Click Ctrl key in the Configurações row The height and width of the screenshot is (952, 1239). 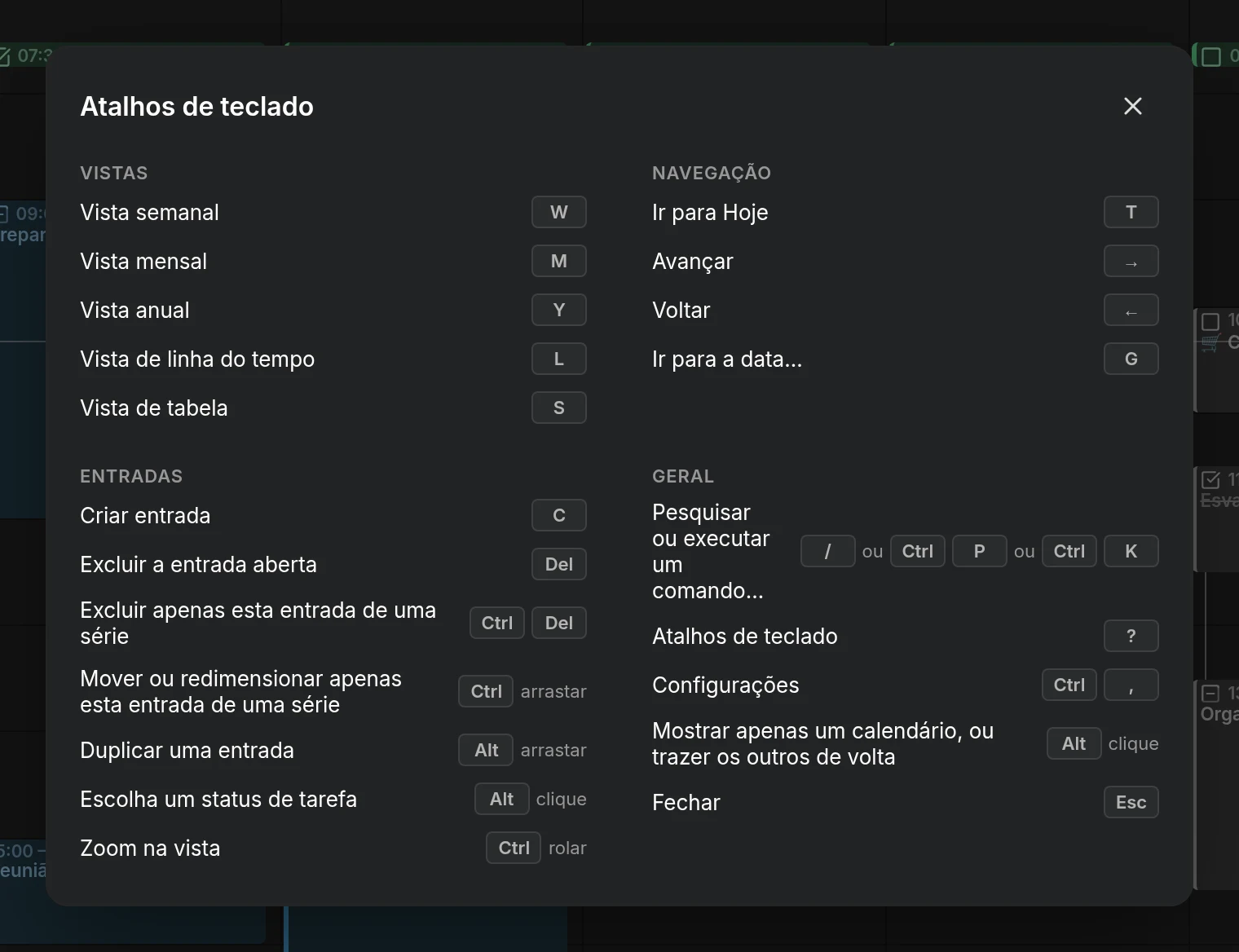[1069, 685]
